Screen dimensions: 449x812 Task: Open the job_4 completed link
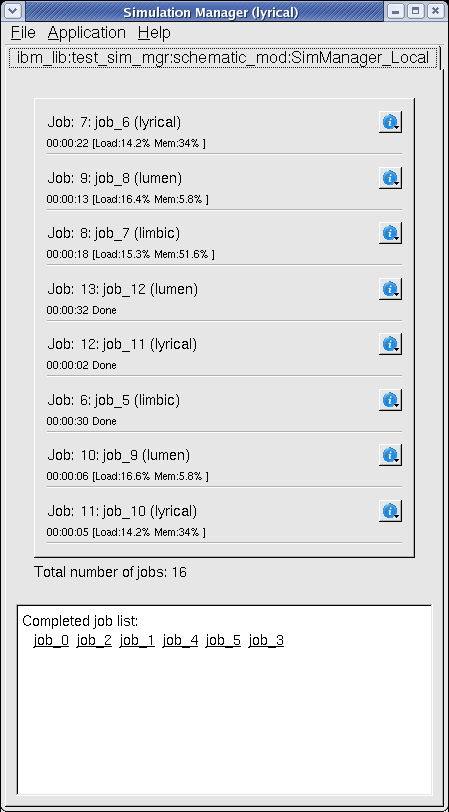pyautogui.click(x=180, y=641)
